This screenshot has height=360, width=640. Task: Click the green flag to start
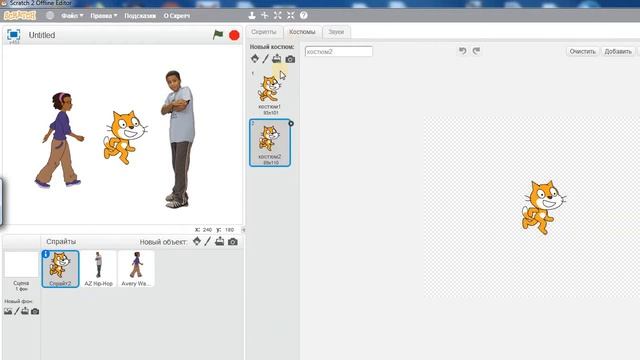coord(218,35)
